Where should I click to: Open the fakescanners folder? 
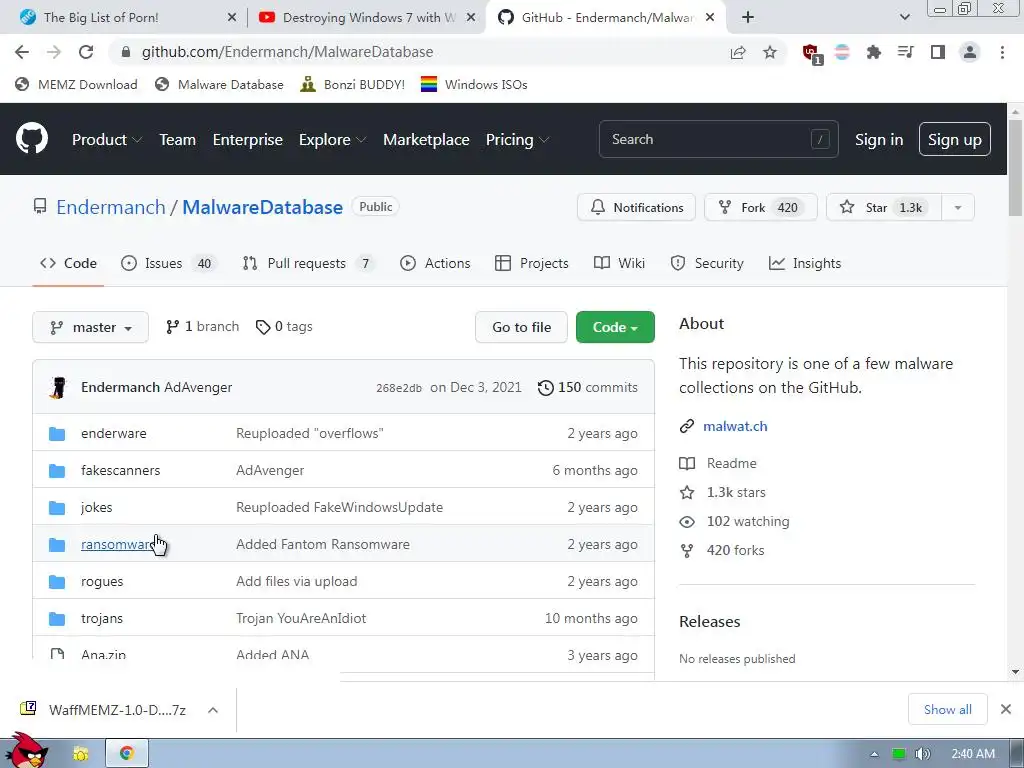(120, 470)
